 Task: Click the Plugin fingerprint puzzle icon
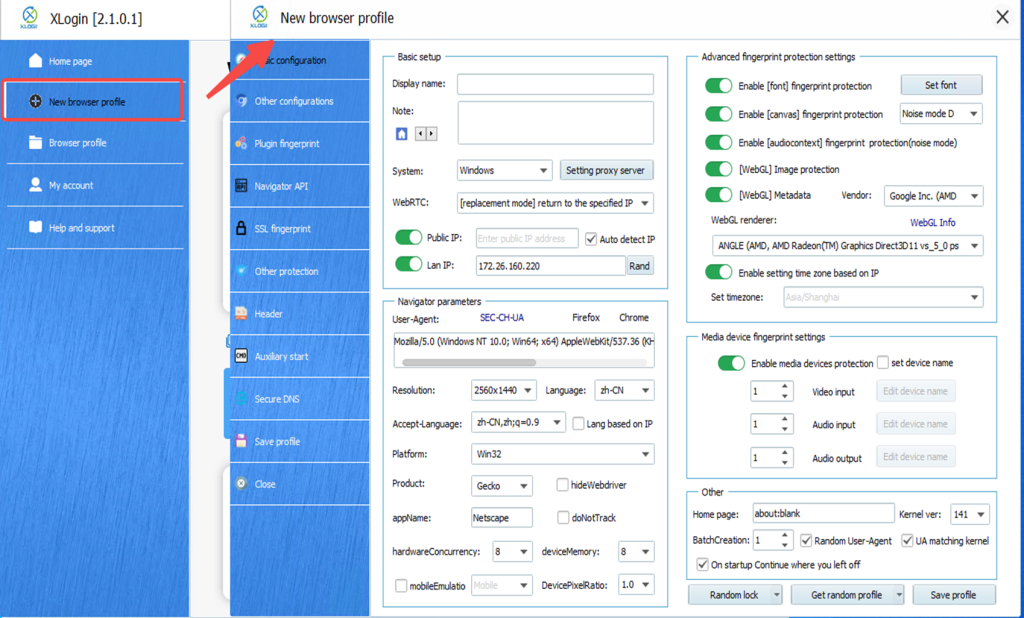(241, 144)
